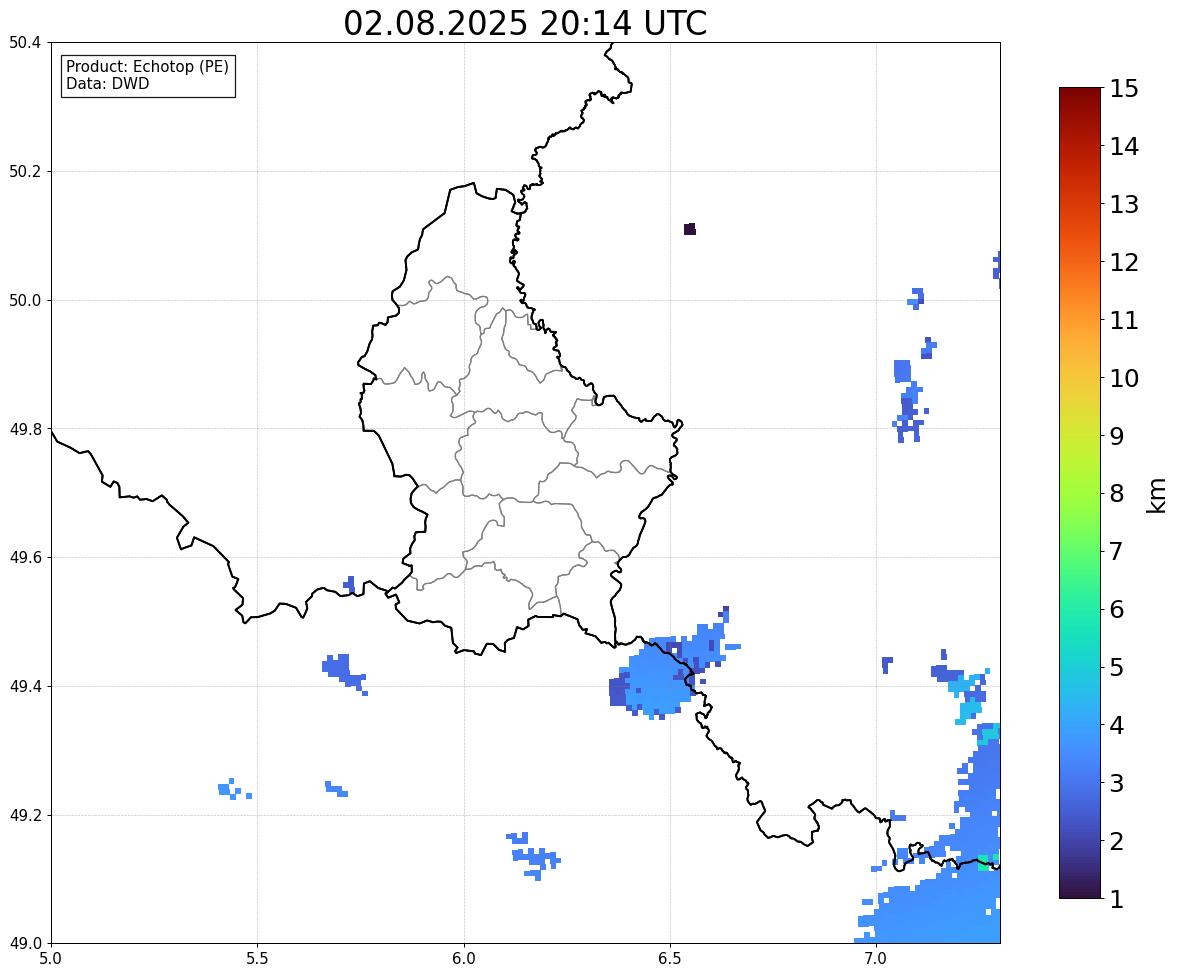The width and height of the screenshot is (1178, 976).
Task: Select colorbar tick label "11"
Action: click(1124, 320)
